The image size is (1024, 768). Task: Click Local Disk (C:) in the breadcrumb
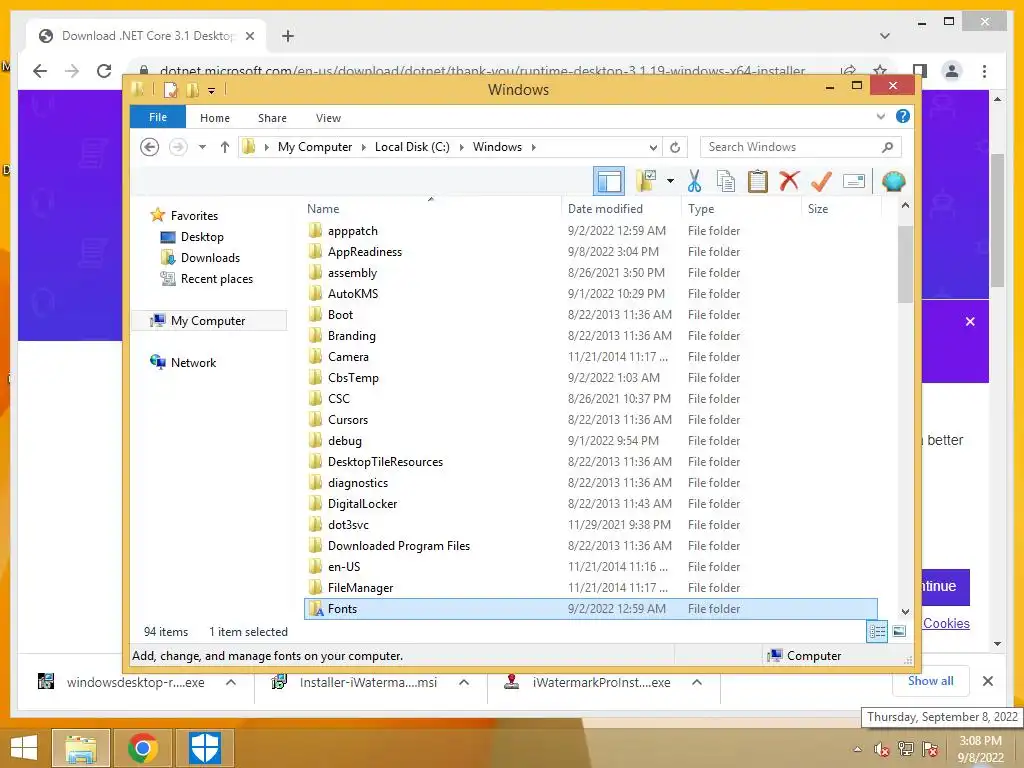[x=412, y=147]
